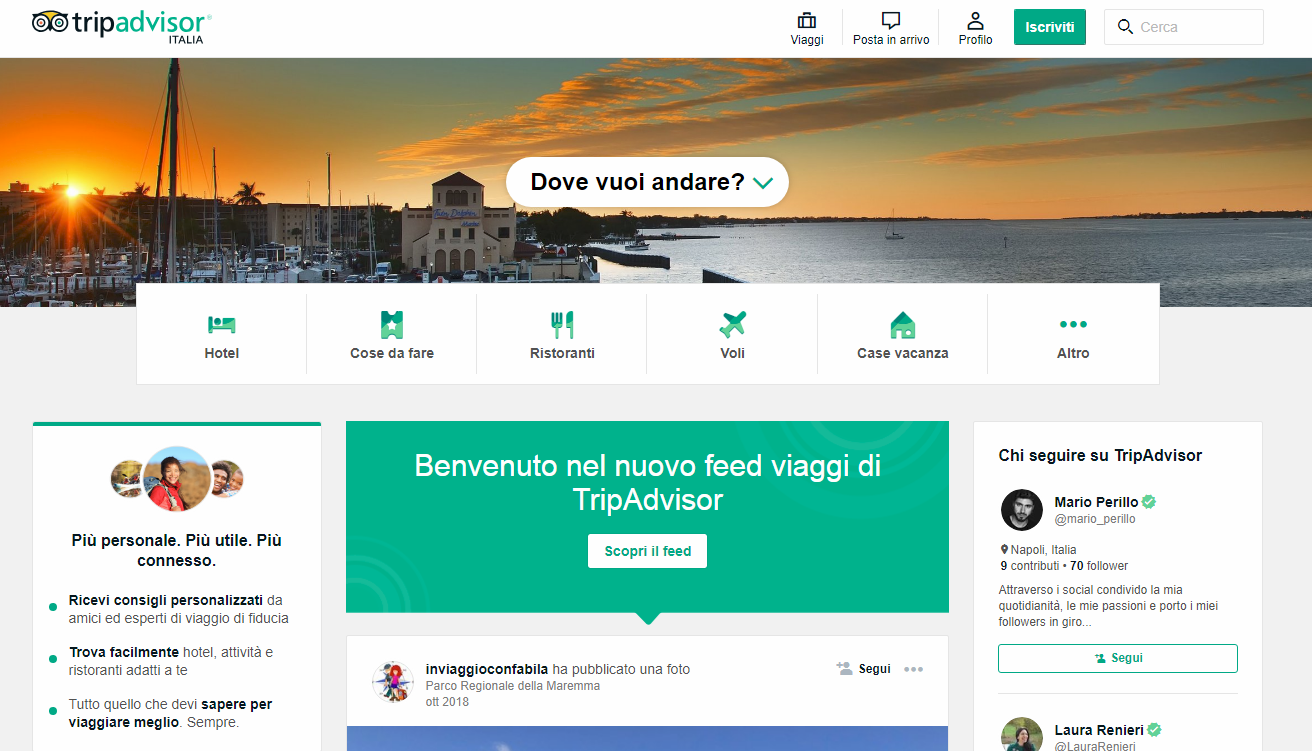
Task: Select the Hotel bed icon
Action: click(222, 324)
